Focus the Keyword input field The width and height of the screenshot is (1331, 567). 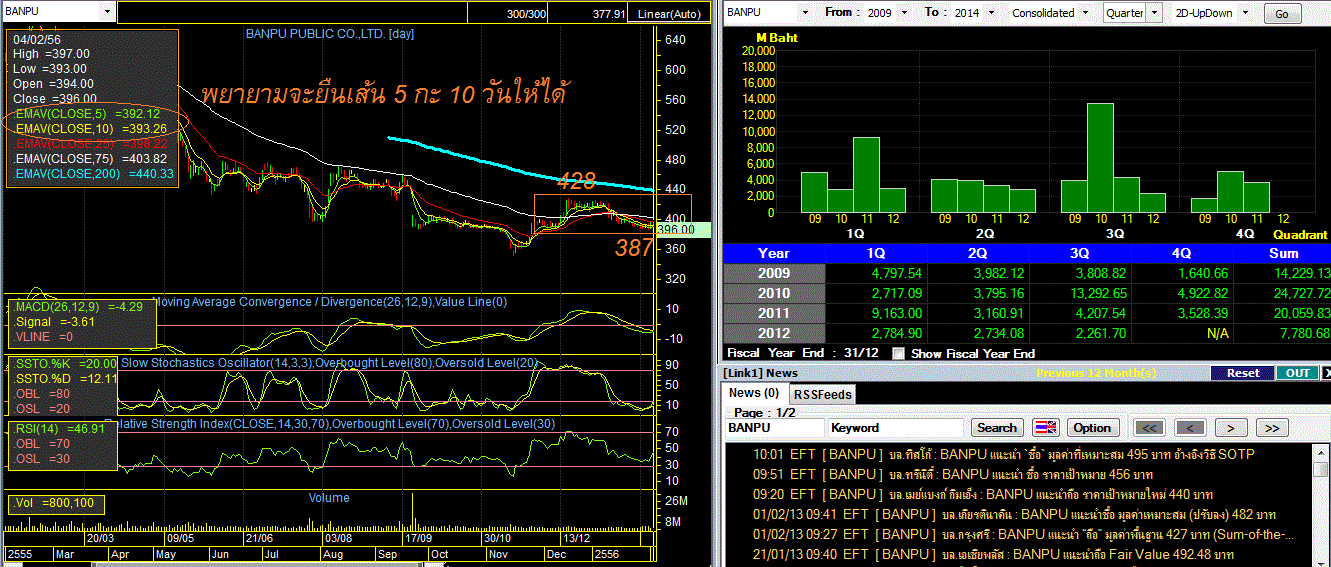[x=896, y=427]
